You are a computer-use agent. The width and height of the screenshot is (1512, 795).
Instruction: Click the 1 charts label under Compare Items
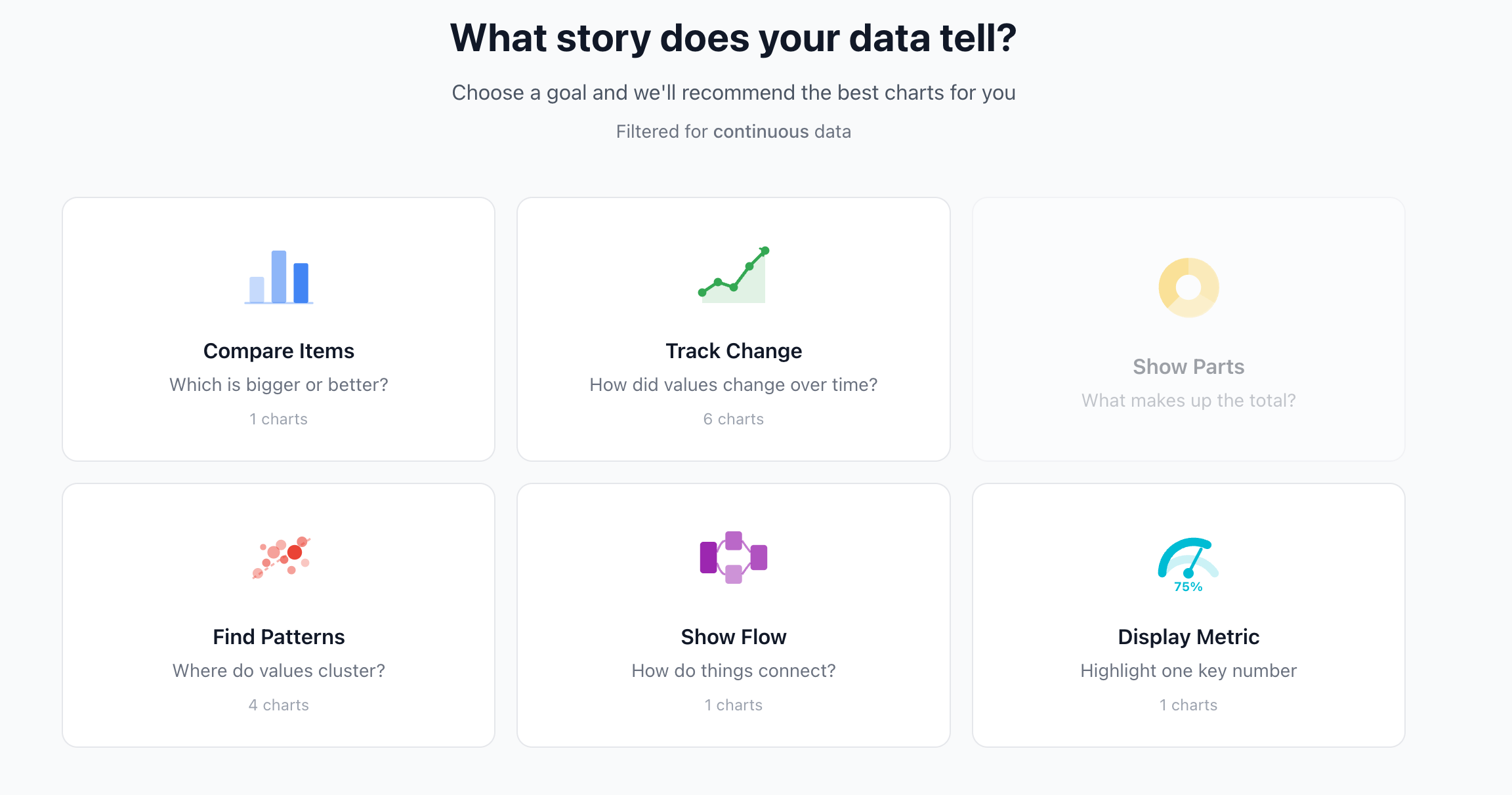(278, 418)
